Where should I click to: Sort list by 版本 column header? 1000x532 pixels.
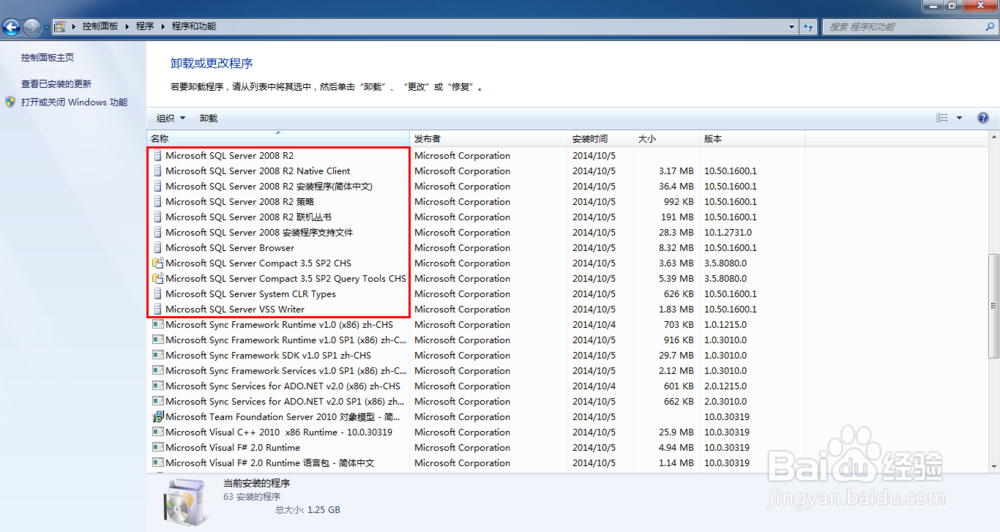click(752, 138)
